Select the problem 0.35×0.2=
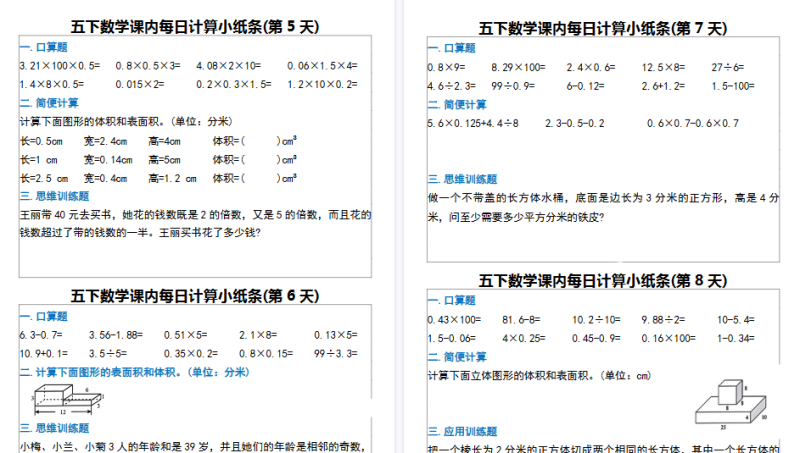800x453 pixels. 191,354
